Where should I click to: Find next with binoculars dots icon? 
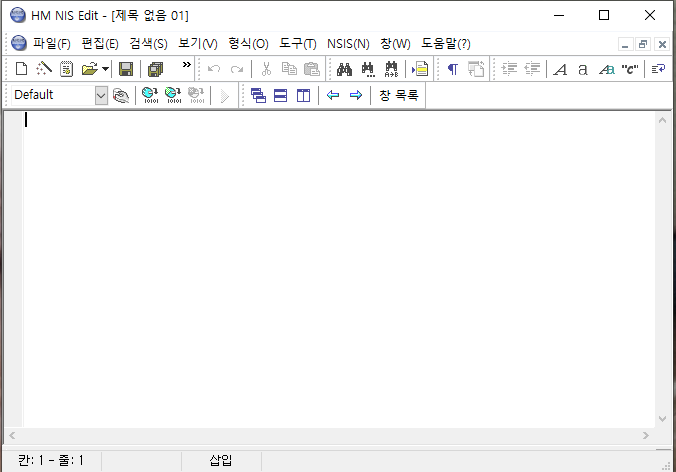tap(368, 69)
